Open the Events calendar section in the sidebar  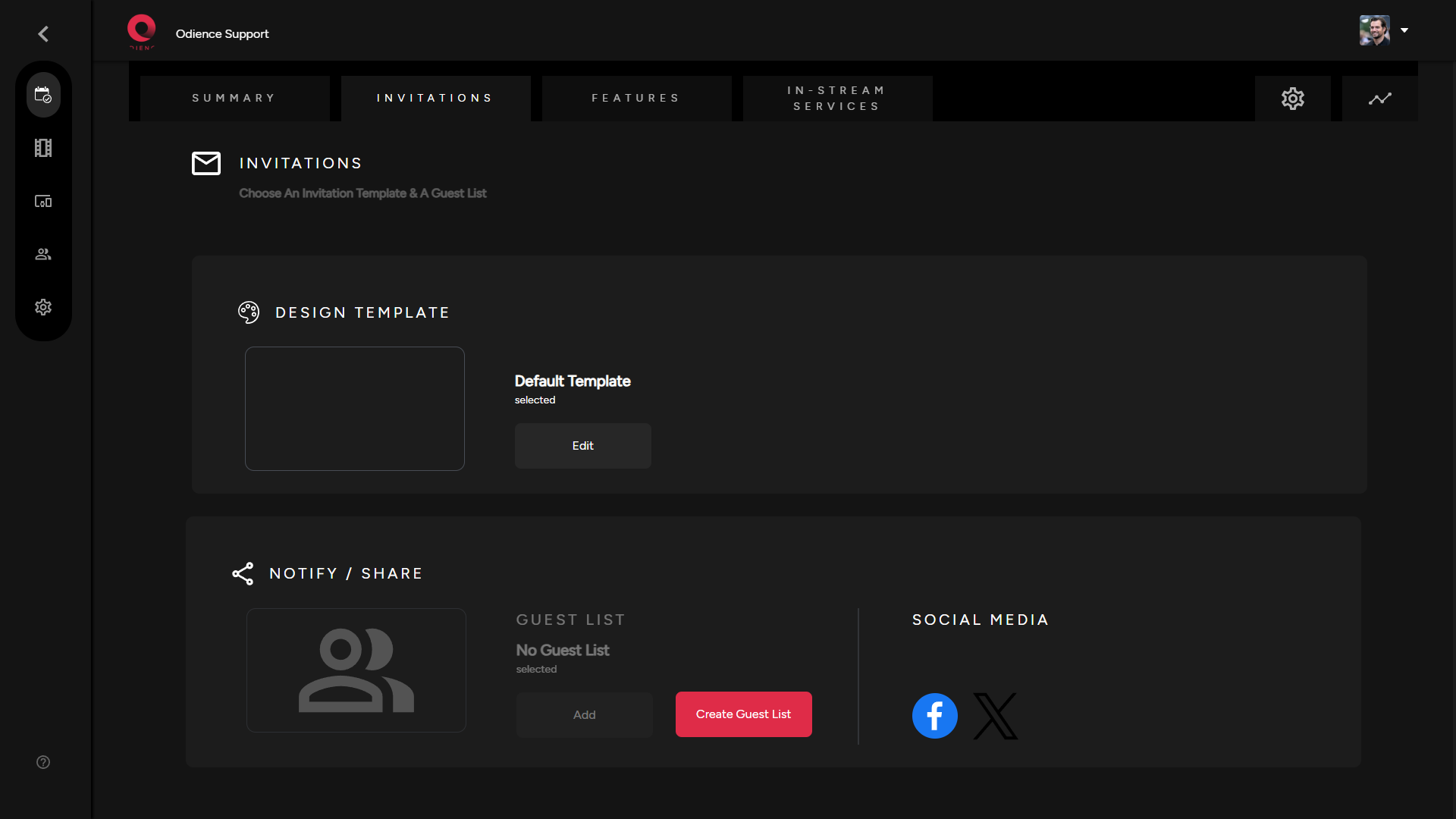(43, 94)
